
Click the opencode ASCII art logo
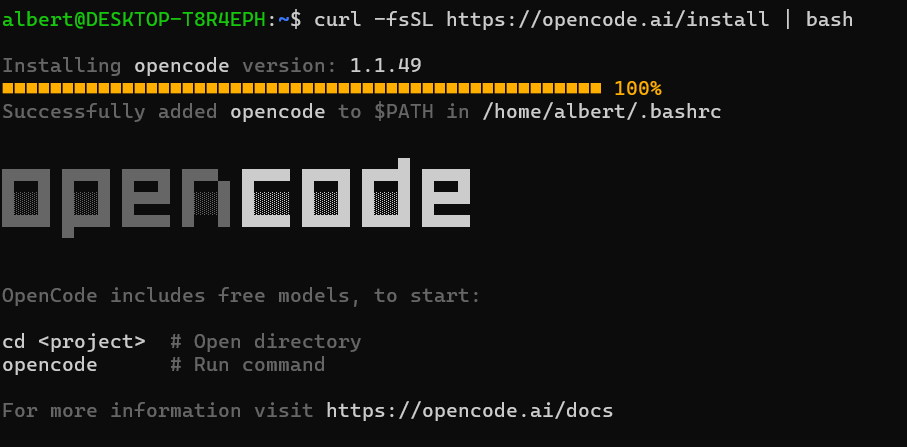point(236,197)
